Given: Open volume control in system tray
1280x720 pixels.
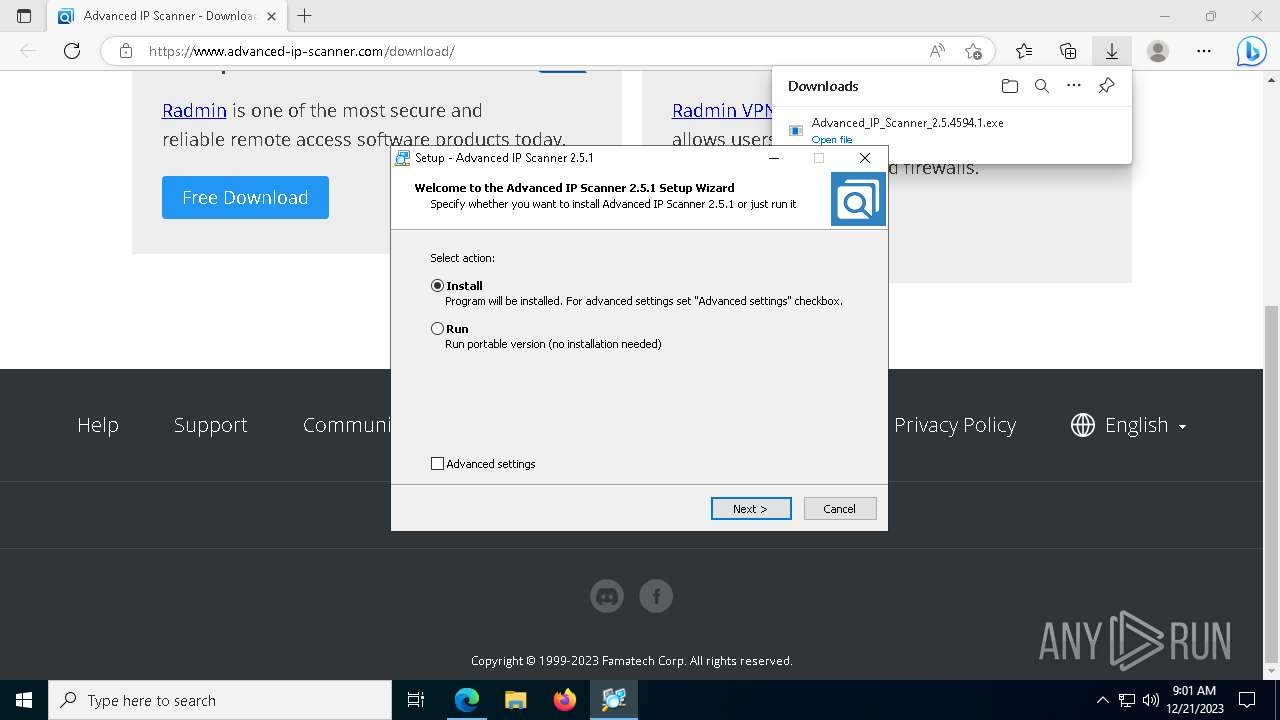Looking at the screenshot, I should point(1151,700).
